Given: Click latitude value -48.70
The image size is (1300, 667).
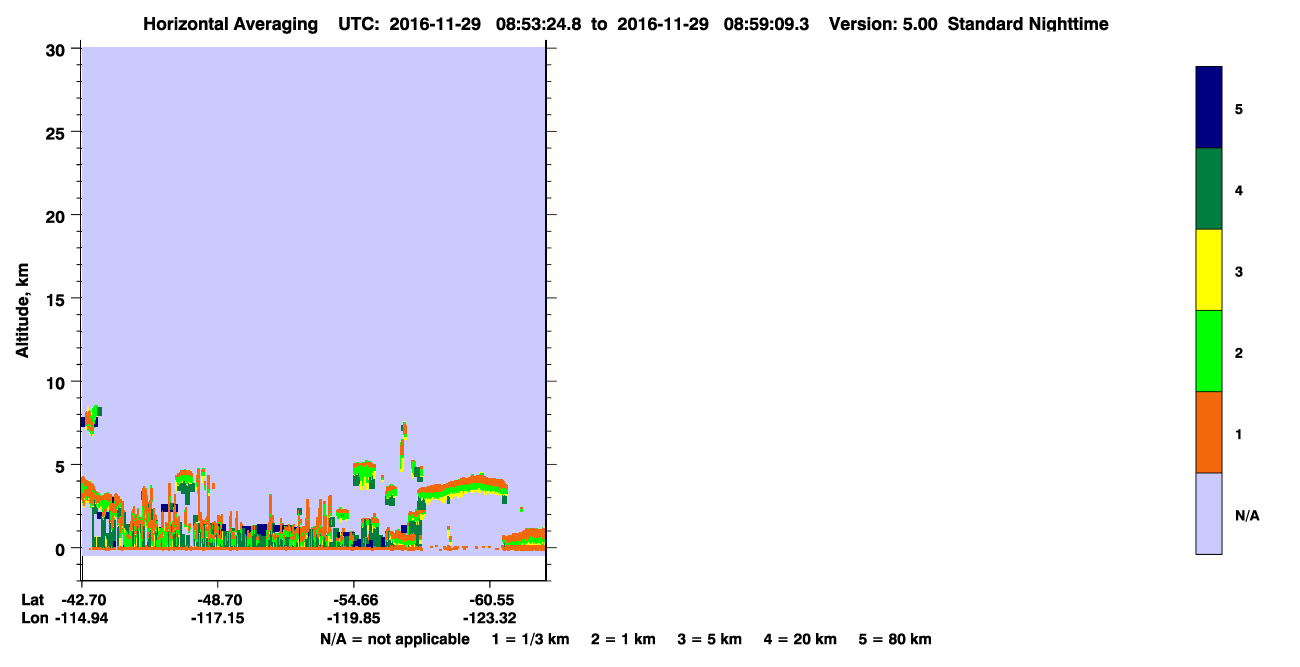Looking at the screenshot, I should (x=218, y=600).
